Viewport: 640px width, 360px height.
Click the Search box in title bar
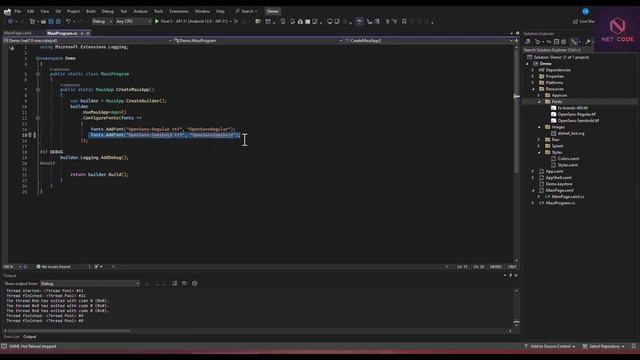point(246,11)
